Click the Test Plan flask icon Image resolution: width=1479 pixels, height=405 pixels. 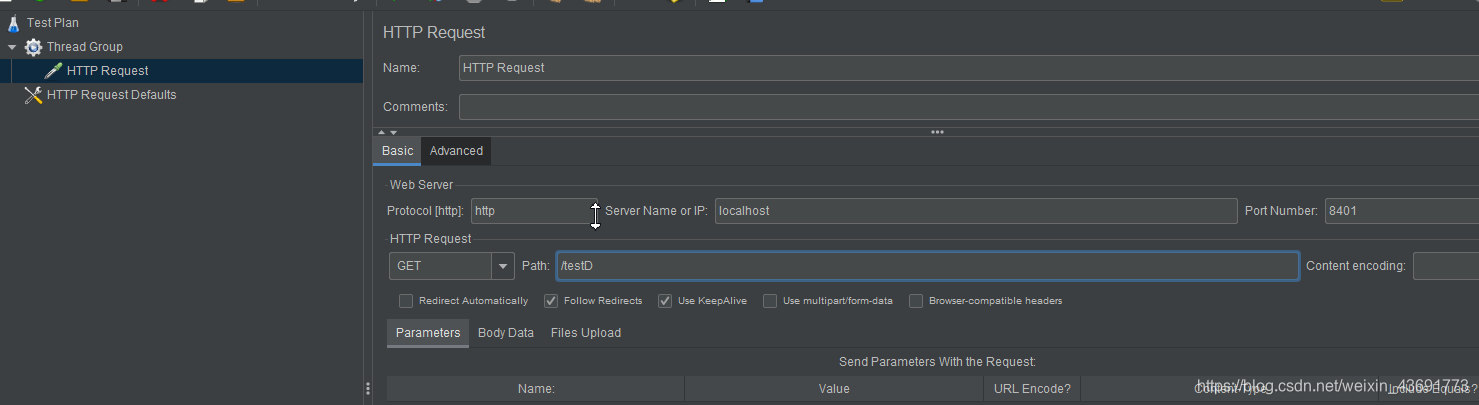click(14, 22)
